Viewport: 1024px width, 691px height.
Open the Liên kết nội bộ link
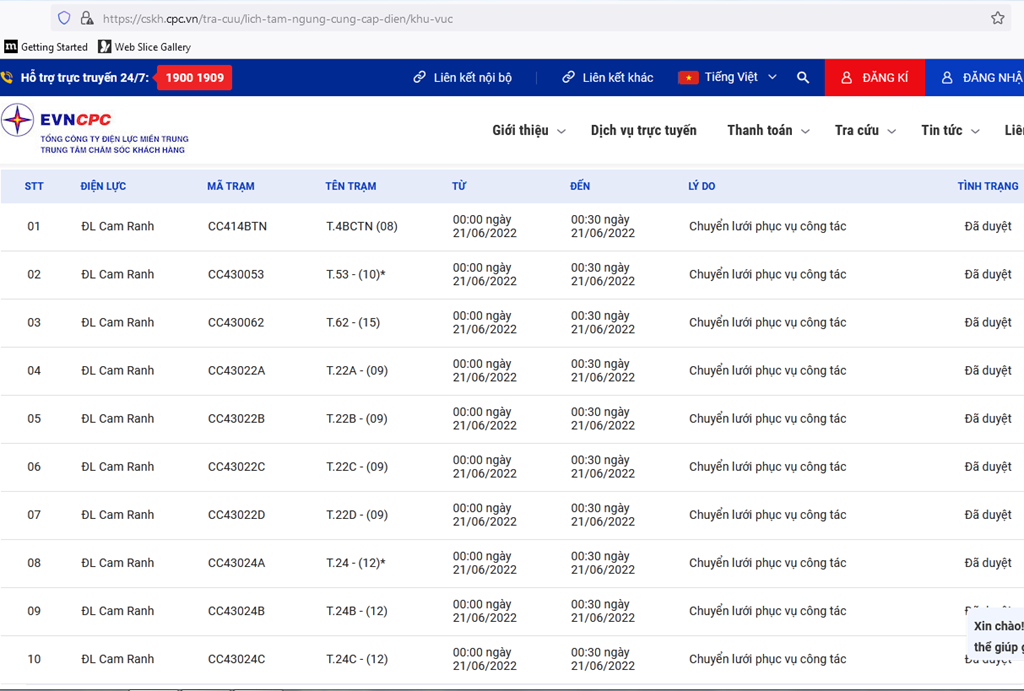point(462,77)
